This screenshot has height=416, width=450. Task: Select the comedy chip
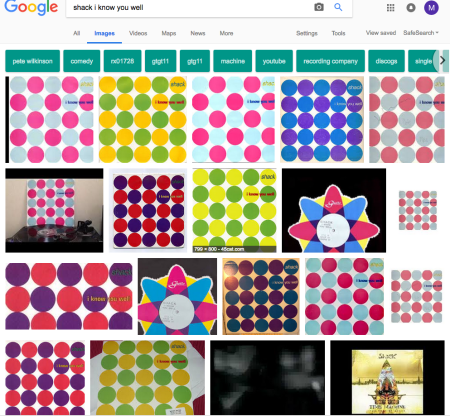pyautogui.click(x=82, y=61)
